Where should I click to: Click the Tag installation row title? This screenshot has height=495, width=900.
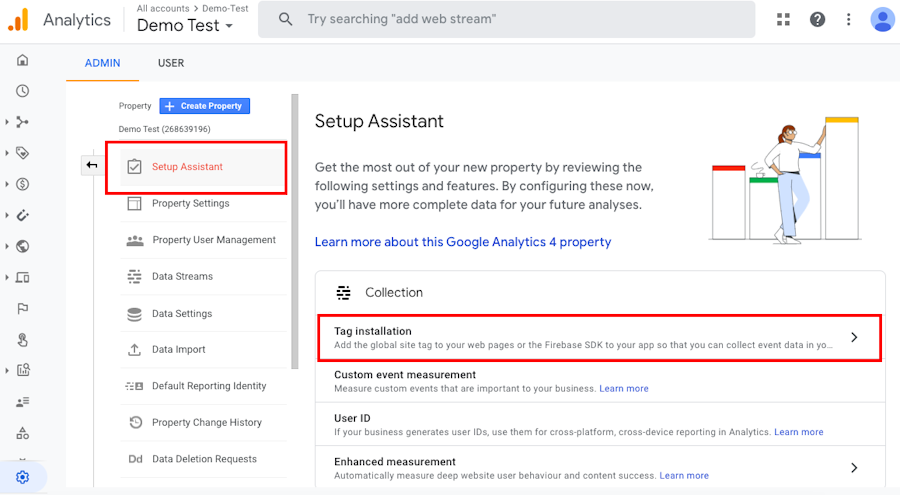tap(373, 331)
